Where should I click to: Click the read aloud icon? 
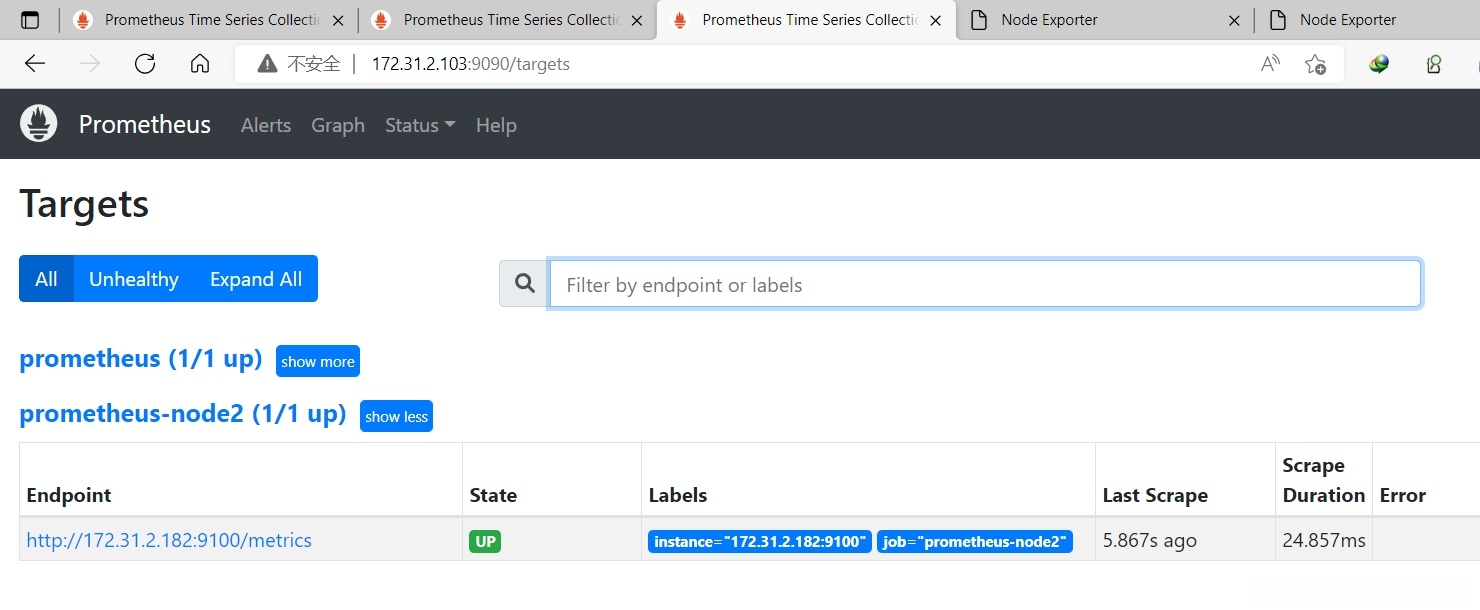1270,64
